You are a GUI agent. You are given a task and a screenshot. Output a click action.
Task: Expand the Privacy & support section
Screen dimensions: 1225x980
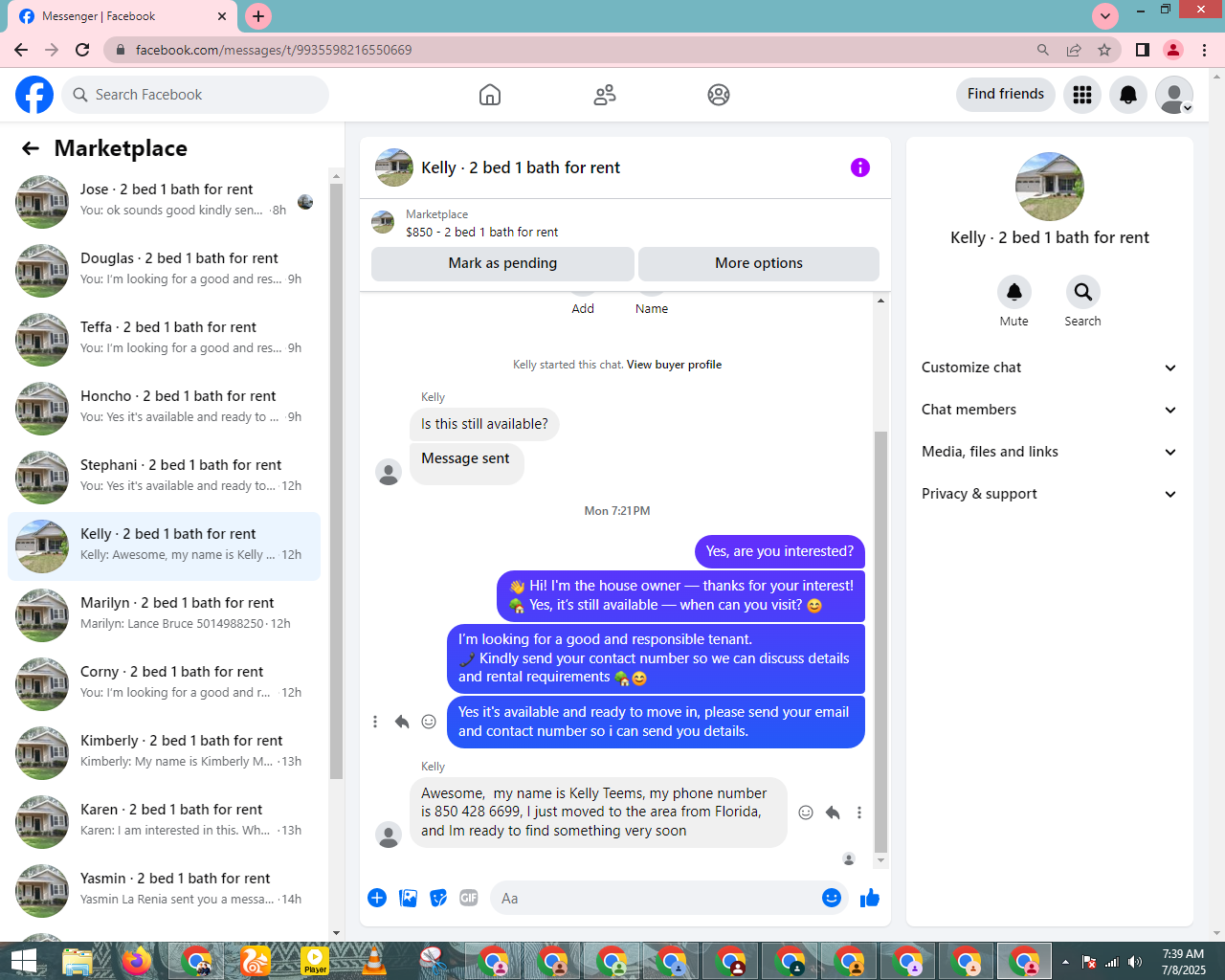click(1050, 494)
